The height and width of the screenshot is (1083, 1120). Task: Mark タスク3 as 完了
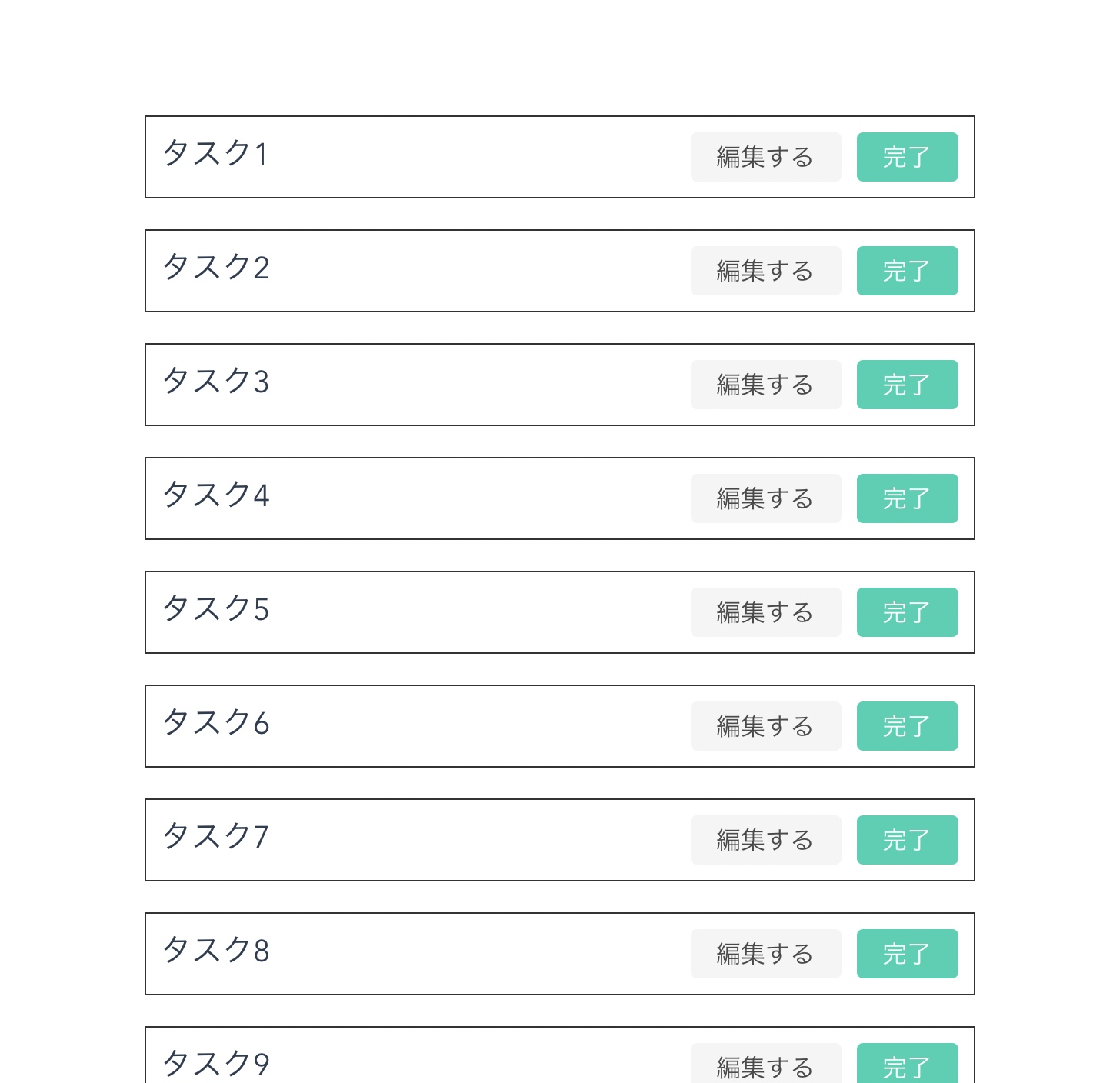pos(907,385)
